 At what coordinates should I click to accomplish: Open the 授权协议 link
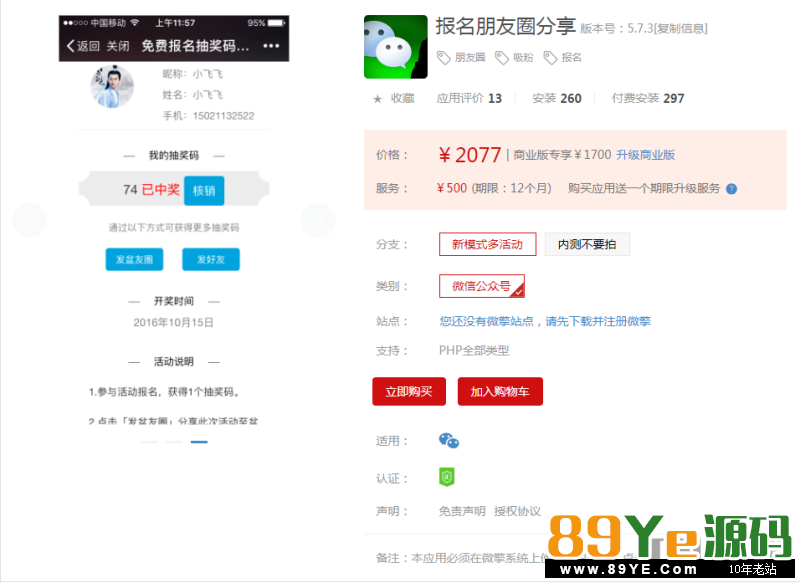pyautogui.click(x=517, y=511)
